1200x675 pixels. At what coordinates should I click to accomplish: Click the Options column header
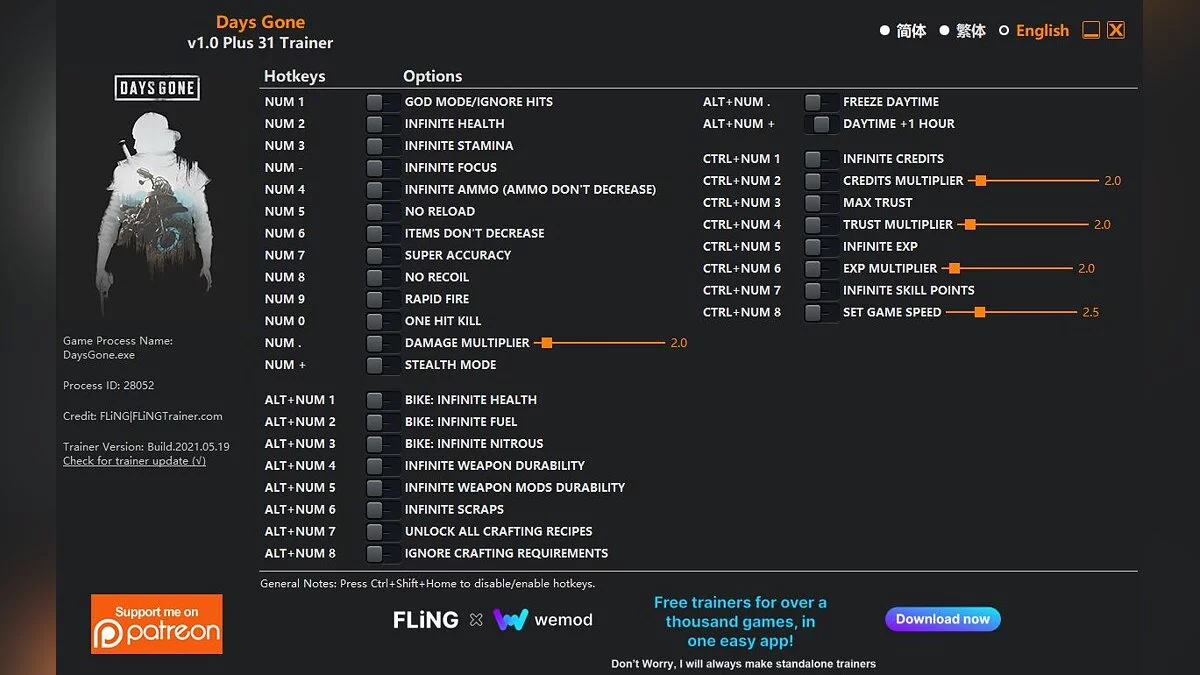432,76
